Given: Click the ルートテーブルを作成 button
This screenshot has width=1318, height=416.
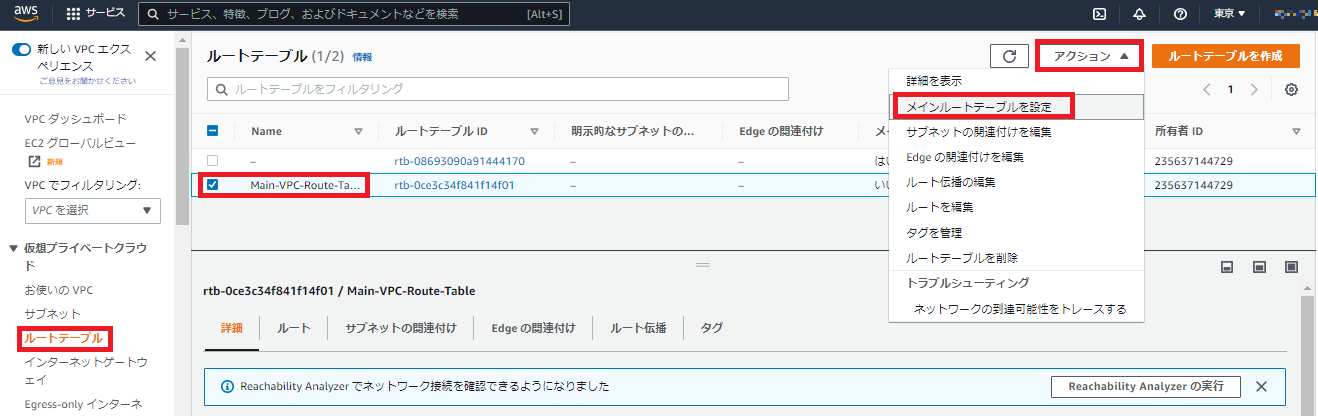Looking at the screenshot, I should tap(1225, 57).
